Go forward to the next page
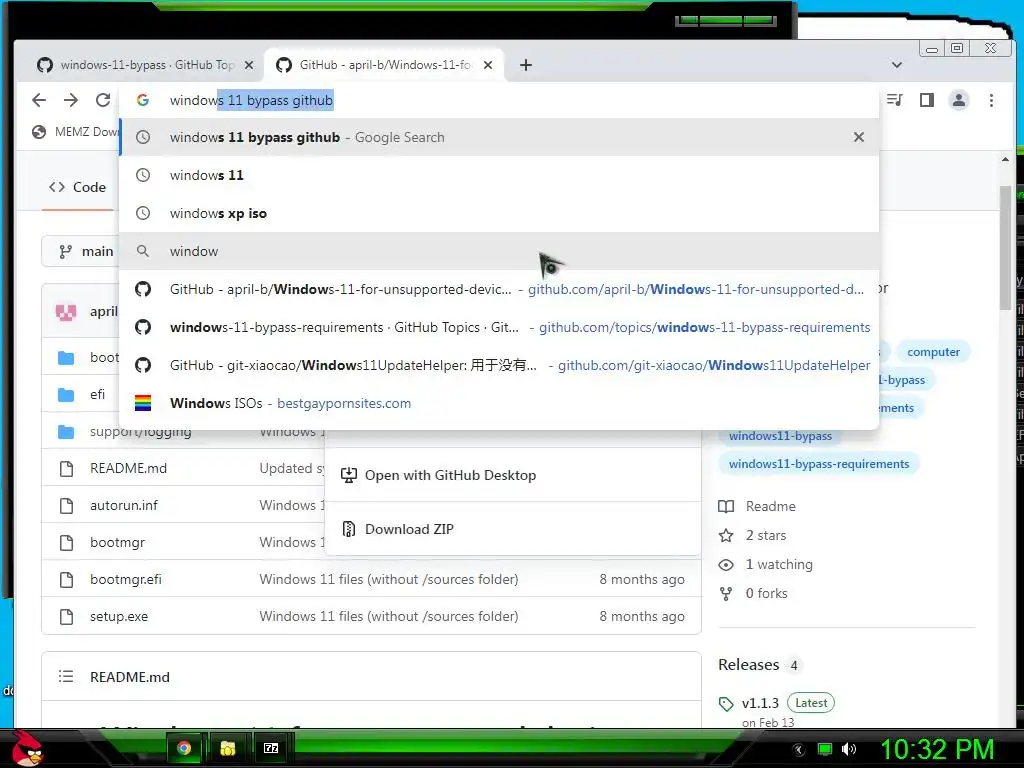The image size is (1024, 768). tap(71, 100)
